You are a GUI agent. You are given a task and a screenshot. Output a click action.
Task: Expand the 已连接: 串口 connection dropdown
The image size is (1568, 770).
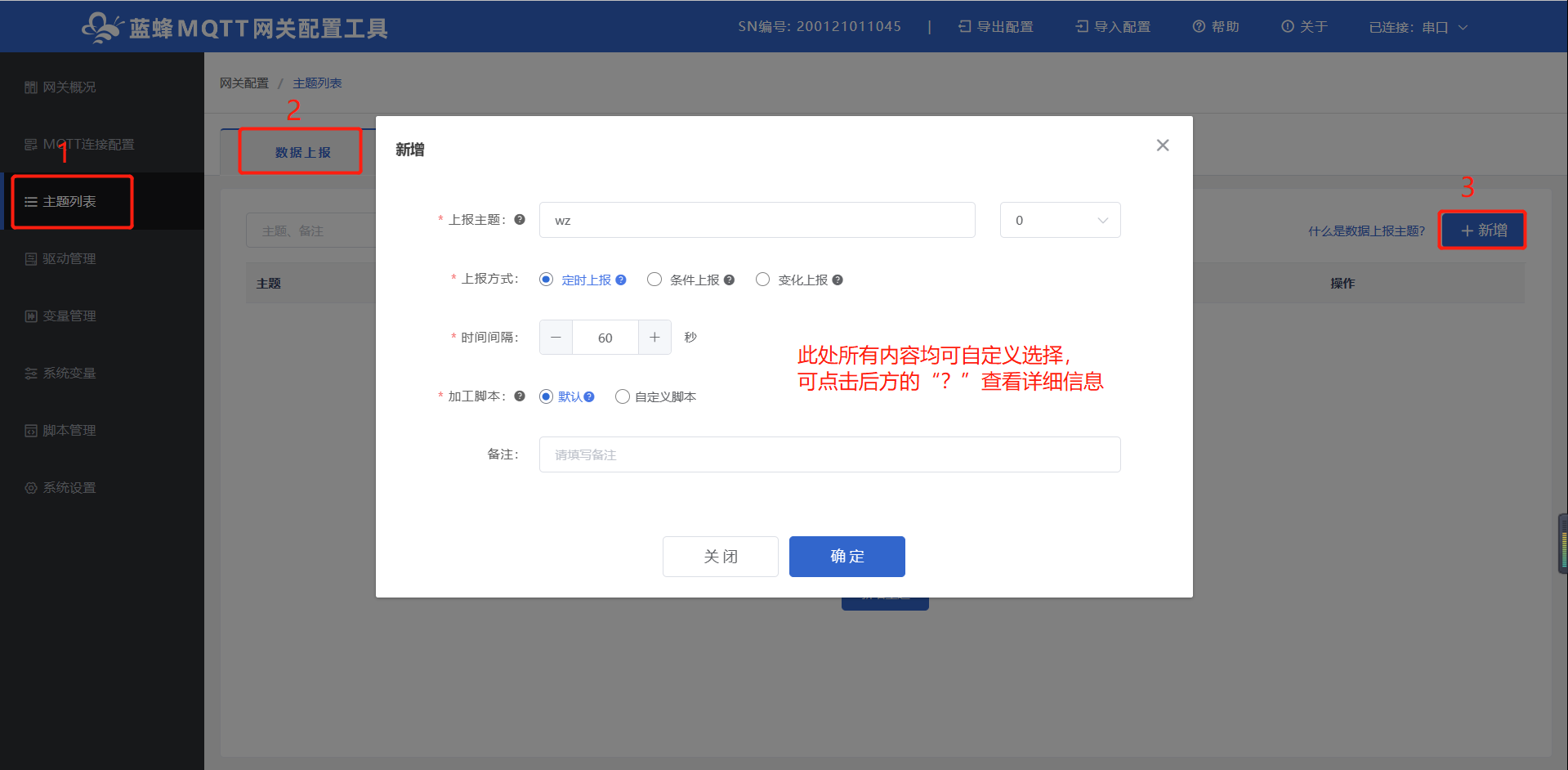pyautogui.click(x=1418, y=27)
